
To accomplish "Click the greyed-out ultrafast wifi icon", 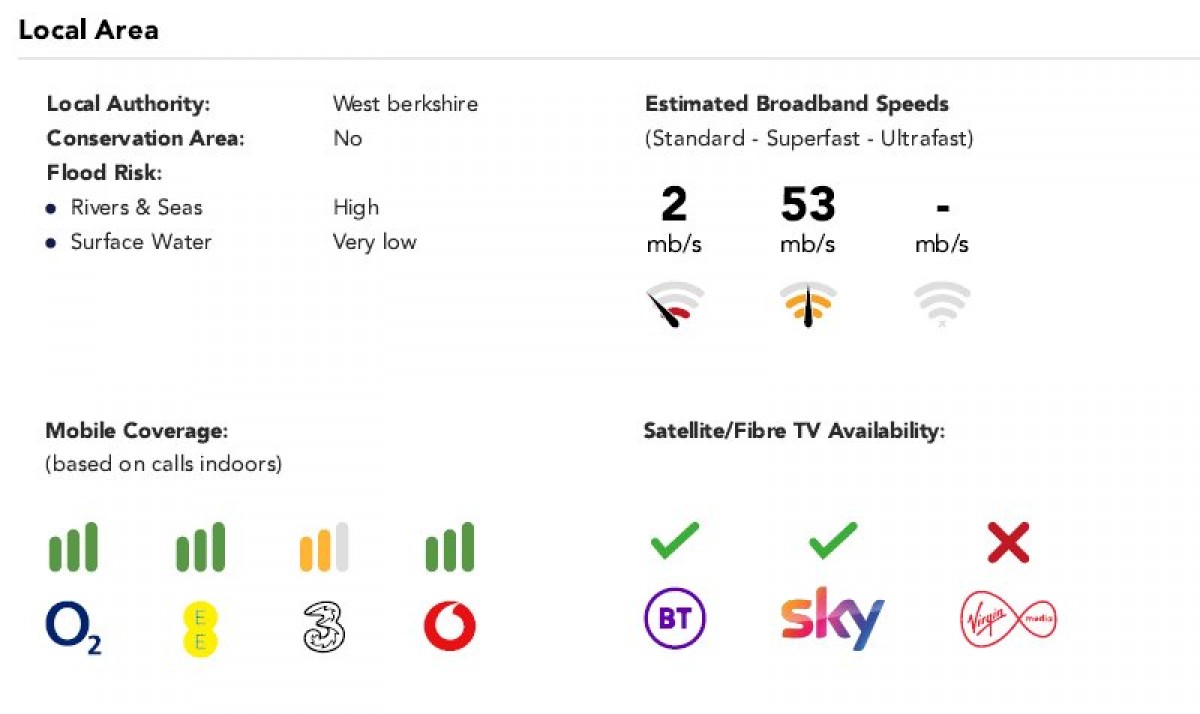I will pyautogui.click(x=942, y=305).
